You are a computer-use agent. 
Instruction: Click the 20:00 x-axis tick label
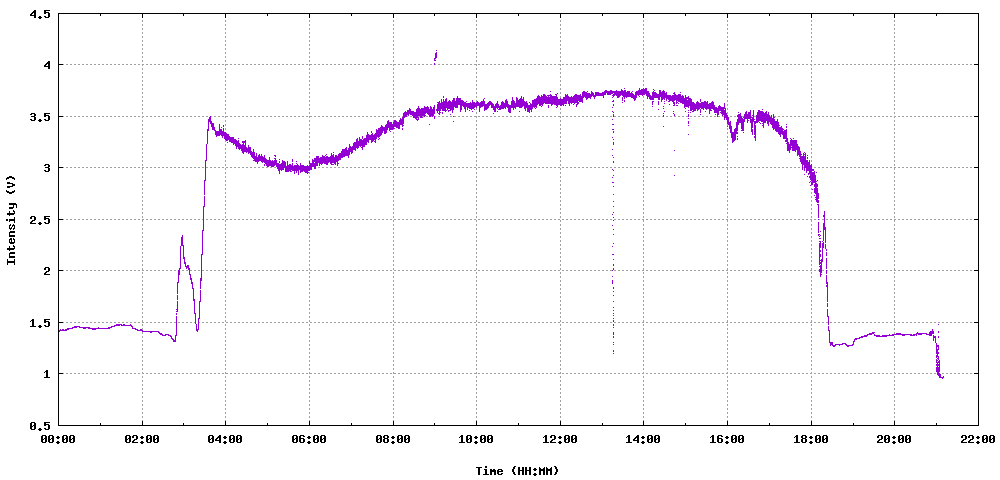(x=894, y=439)
